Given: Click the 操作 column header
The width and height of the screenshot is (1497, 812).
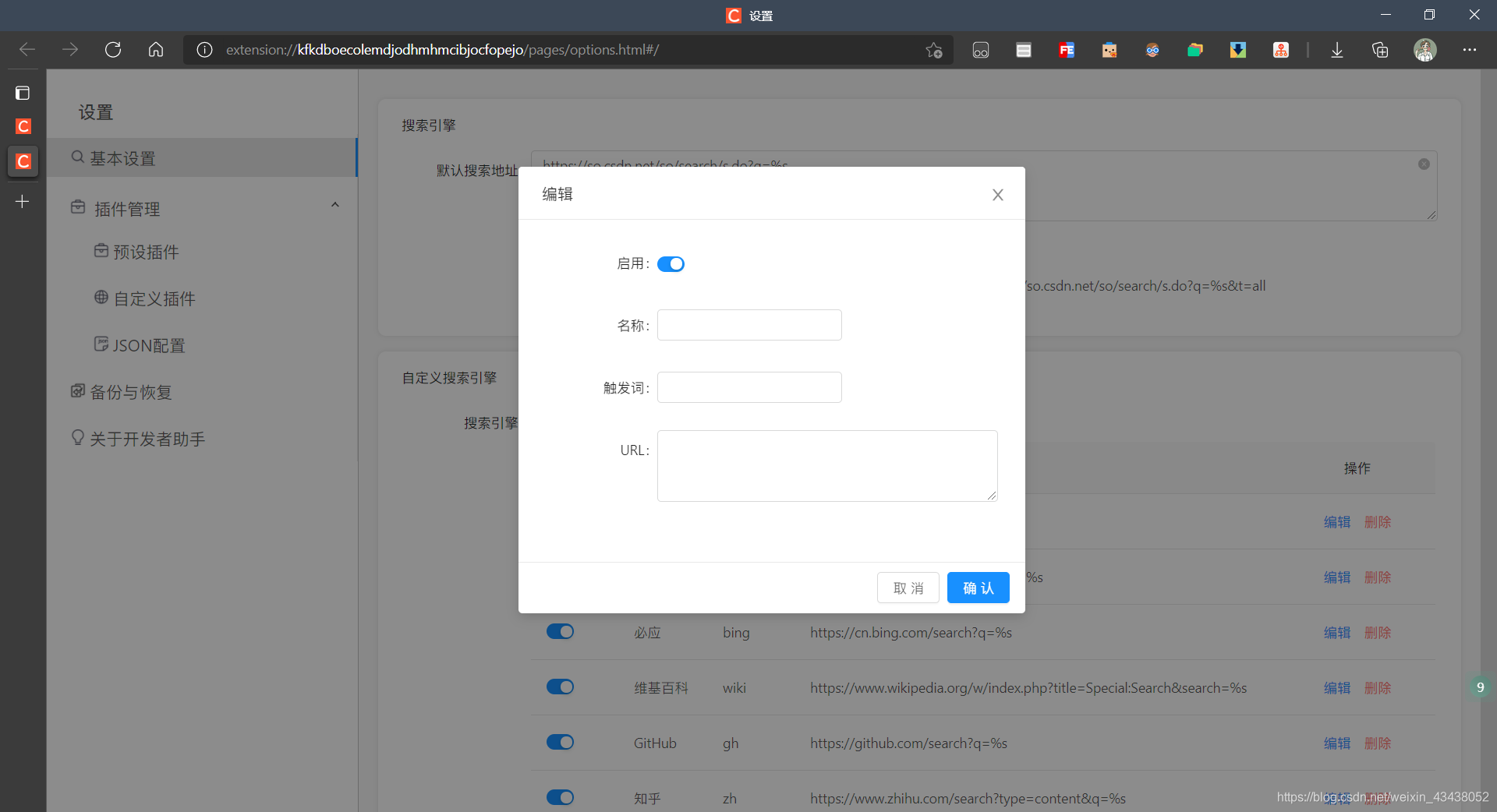Looking at the screenshot, I should point(1357,468).
